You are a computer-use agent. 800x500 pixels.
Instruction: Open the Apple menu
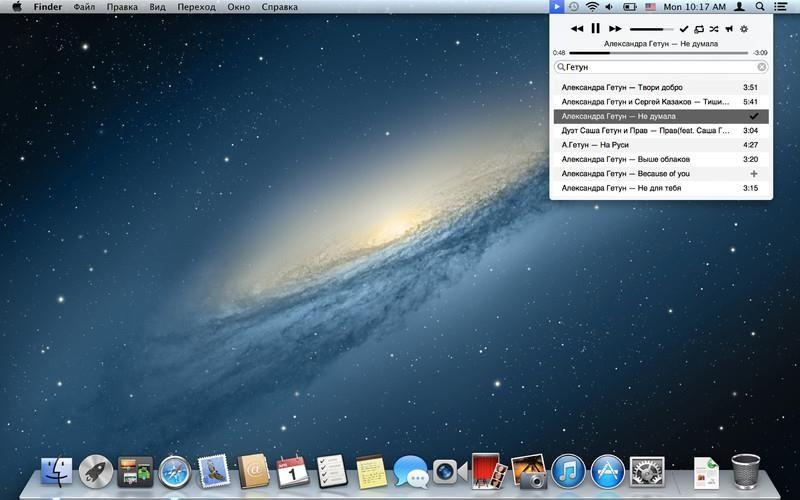[17, 7]
